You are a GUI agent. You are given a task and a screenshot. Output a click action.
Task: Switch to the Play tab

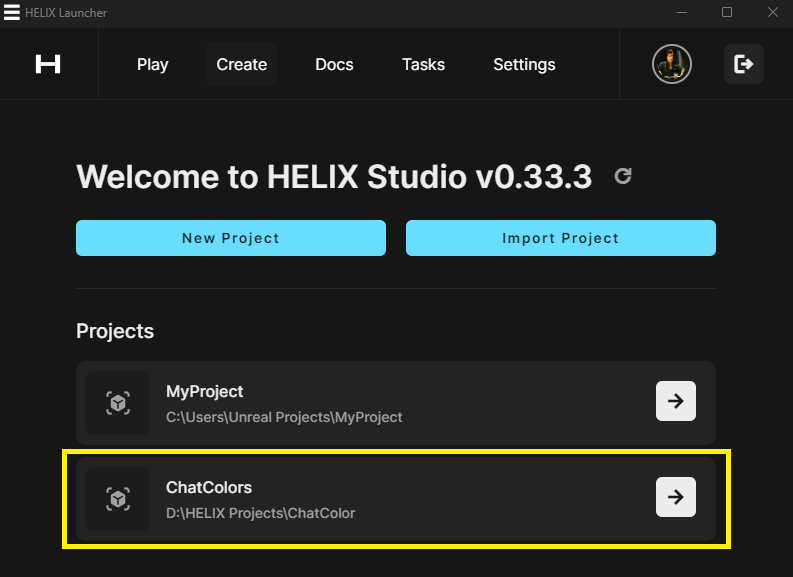pyautogui.click(x=153, y=64)
